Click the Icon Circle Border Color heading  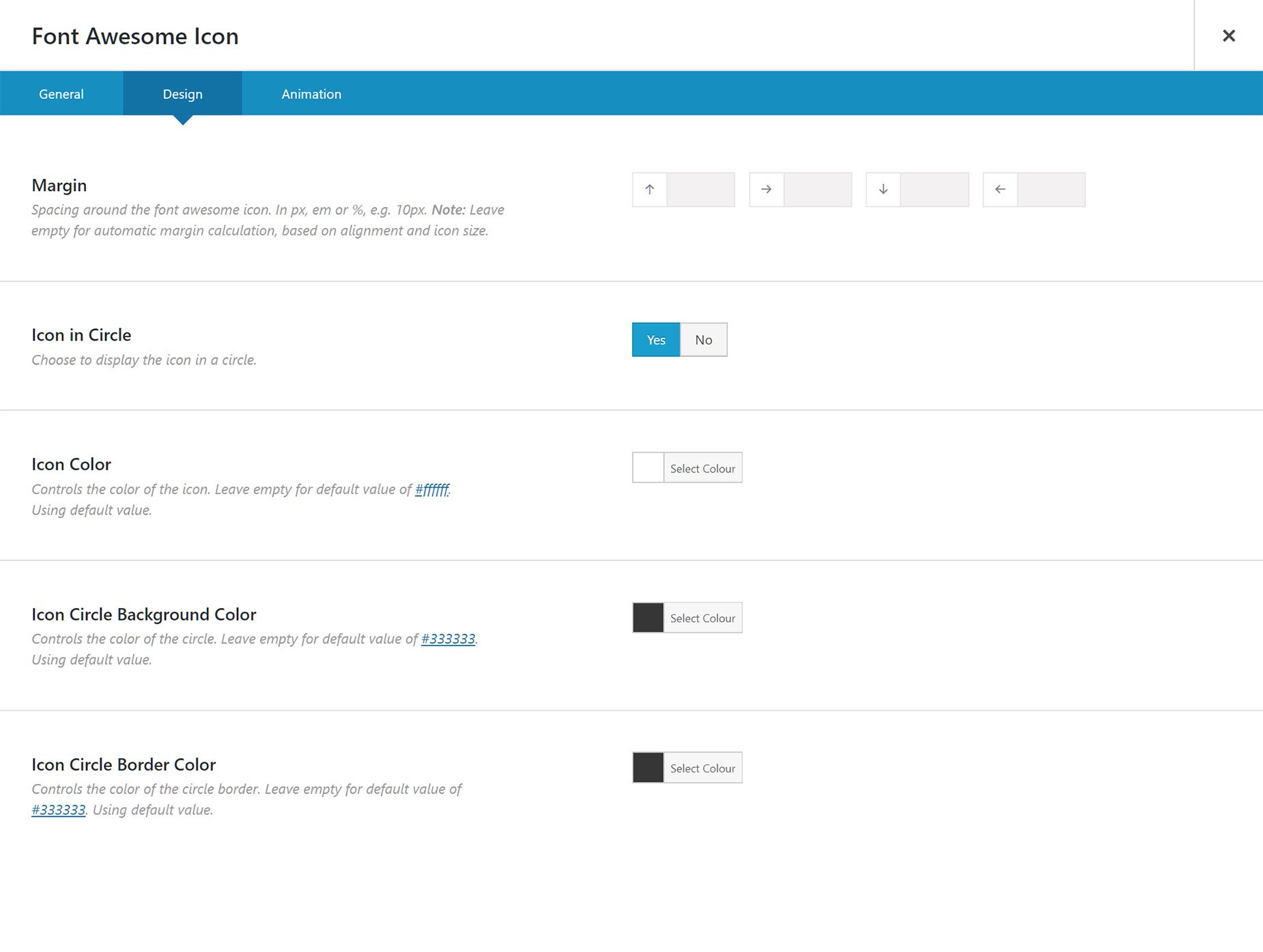pos(124,764)
